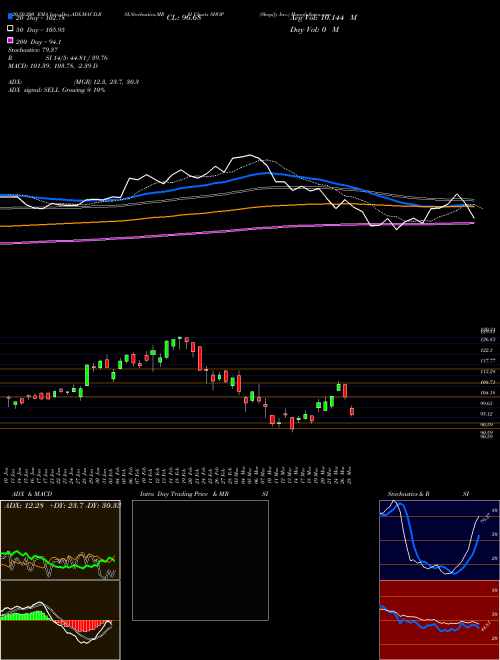The image size is (500, 660).
Task: Click the magenta 200 Day legend square
Action: pyautogui.click(x=10, y=40)
